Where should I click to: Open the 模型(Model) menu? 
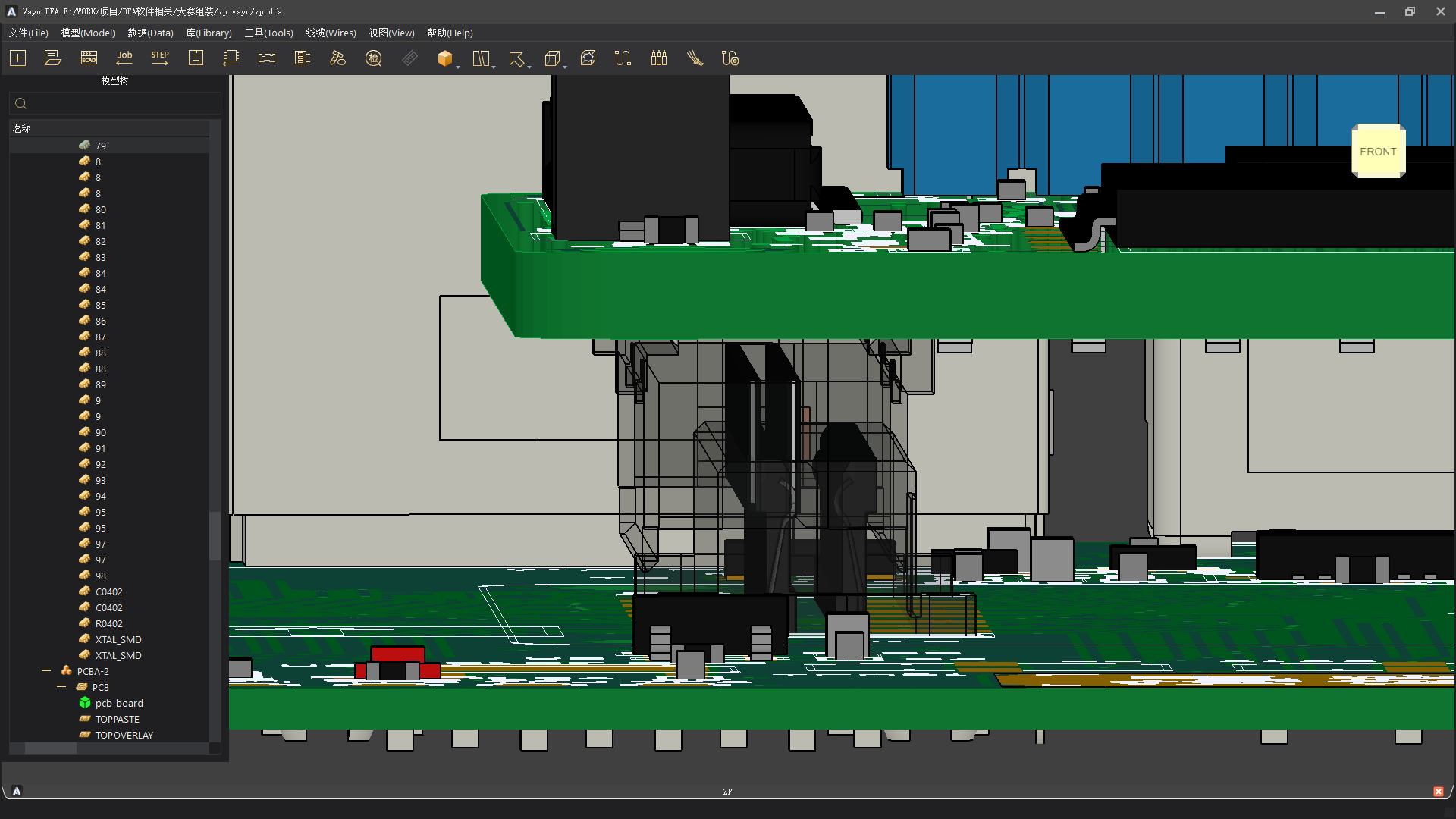click(88, 33)
